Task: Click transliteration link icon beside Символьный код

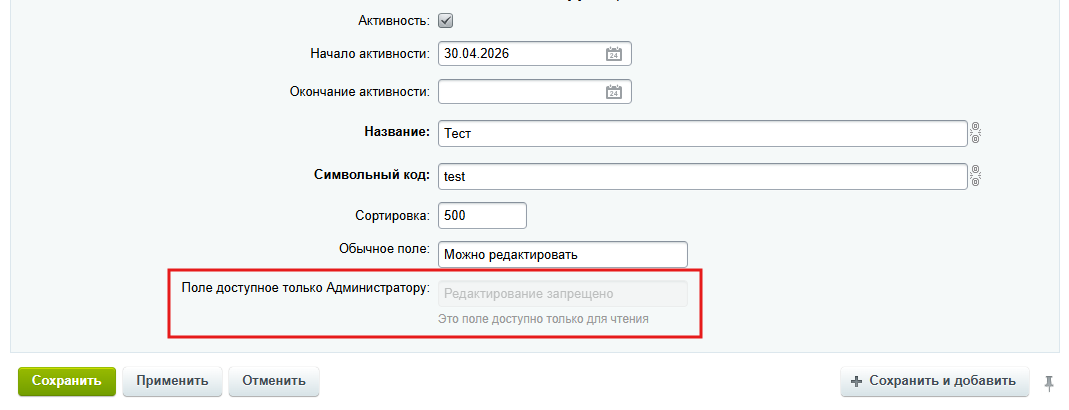Action: pos(975,176)
